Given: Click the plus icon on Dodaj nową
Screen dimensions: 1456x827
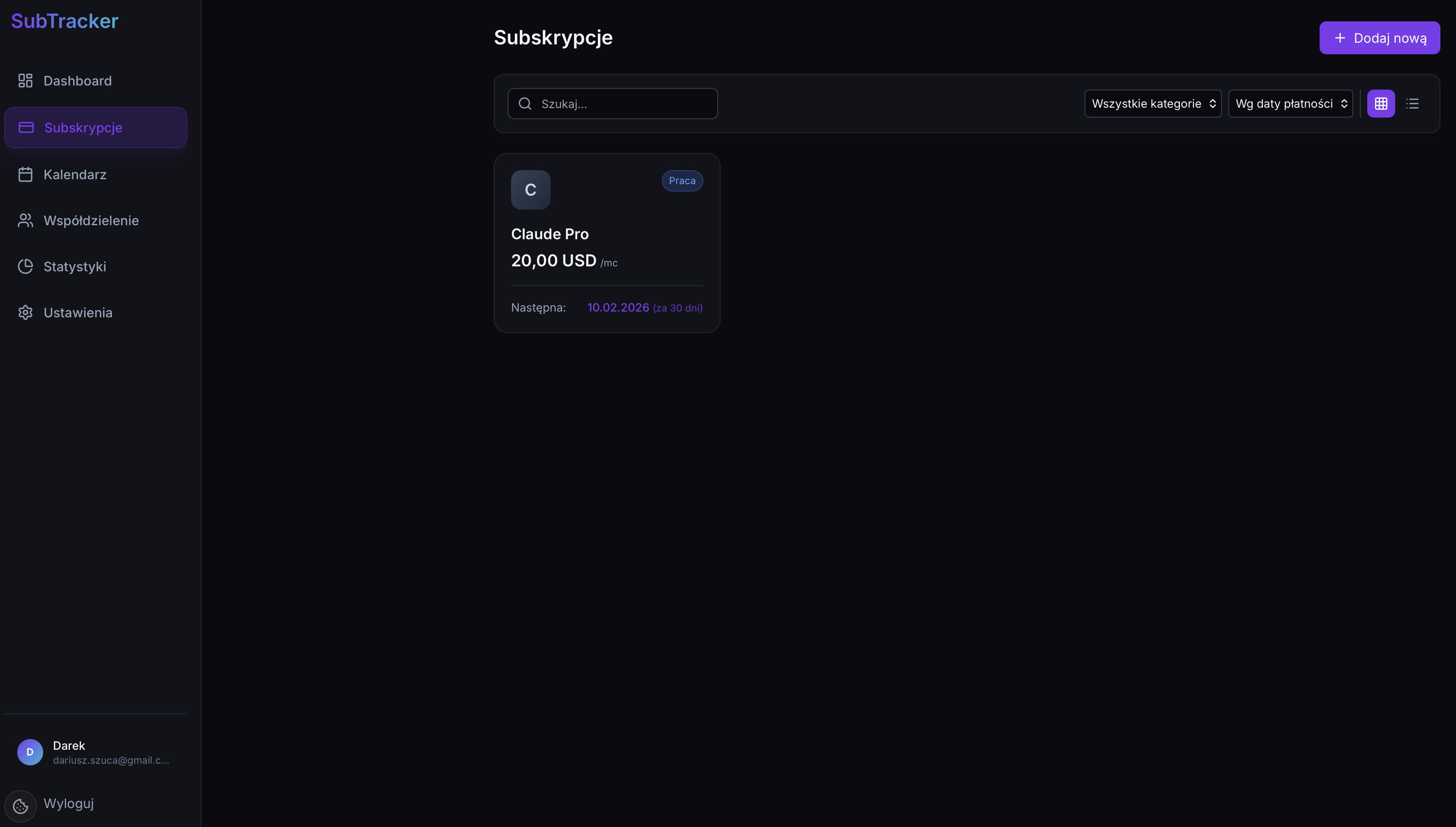Looking at the screenshot, I should [x=1340, y=37].
